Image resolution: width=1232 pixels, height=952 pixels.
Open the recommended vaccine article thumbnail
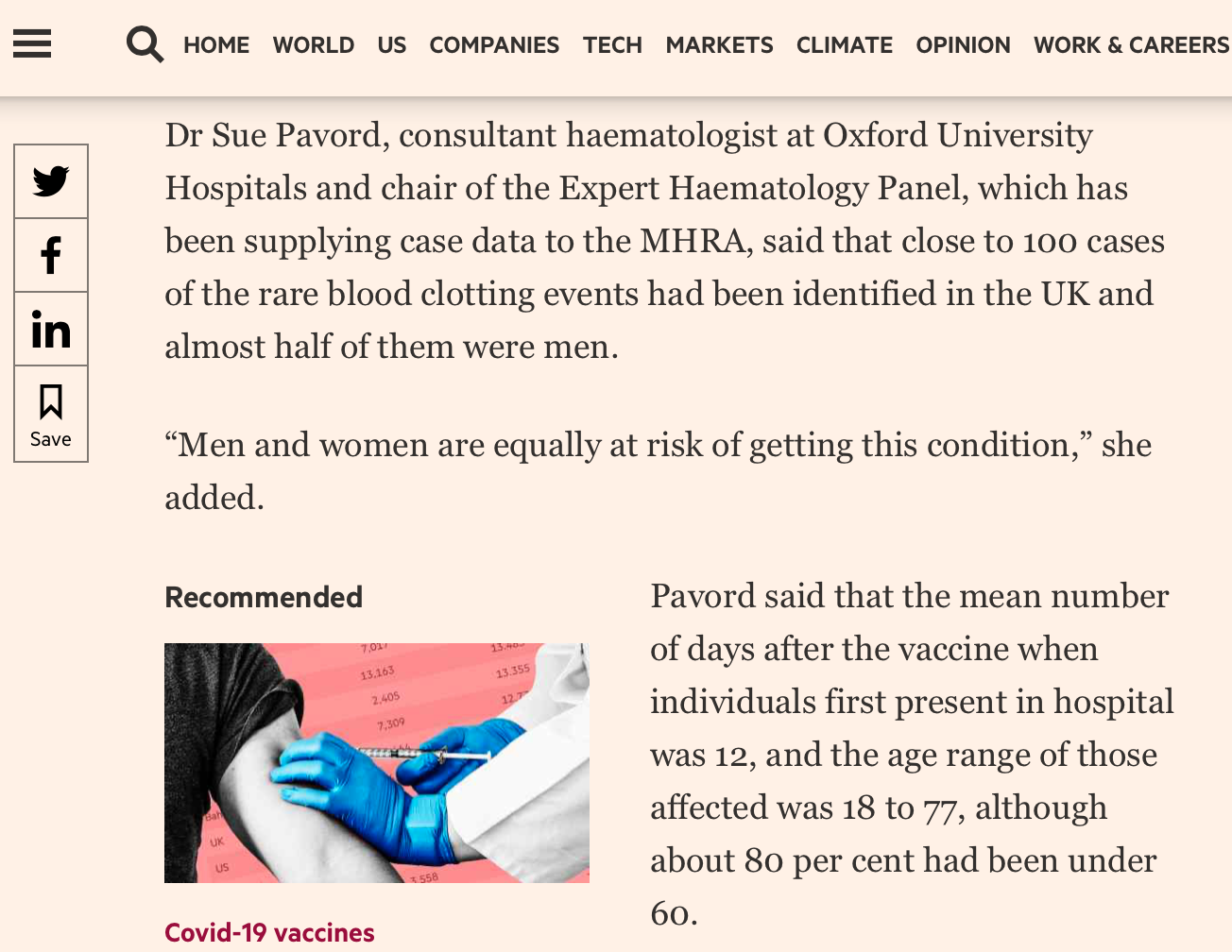(x=376, y=763)
